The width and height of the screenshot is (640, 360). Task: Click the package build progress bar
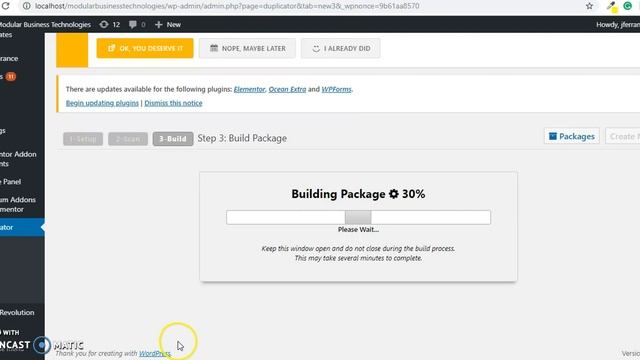pos(358,217)
